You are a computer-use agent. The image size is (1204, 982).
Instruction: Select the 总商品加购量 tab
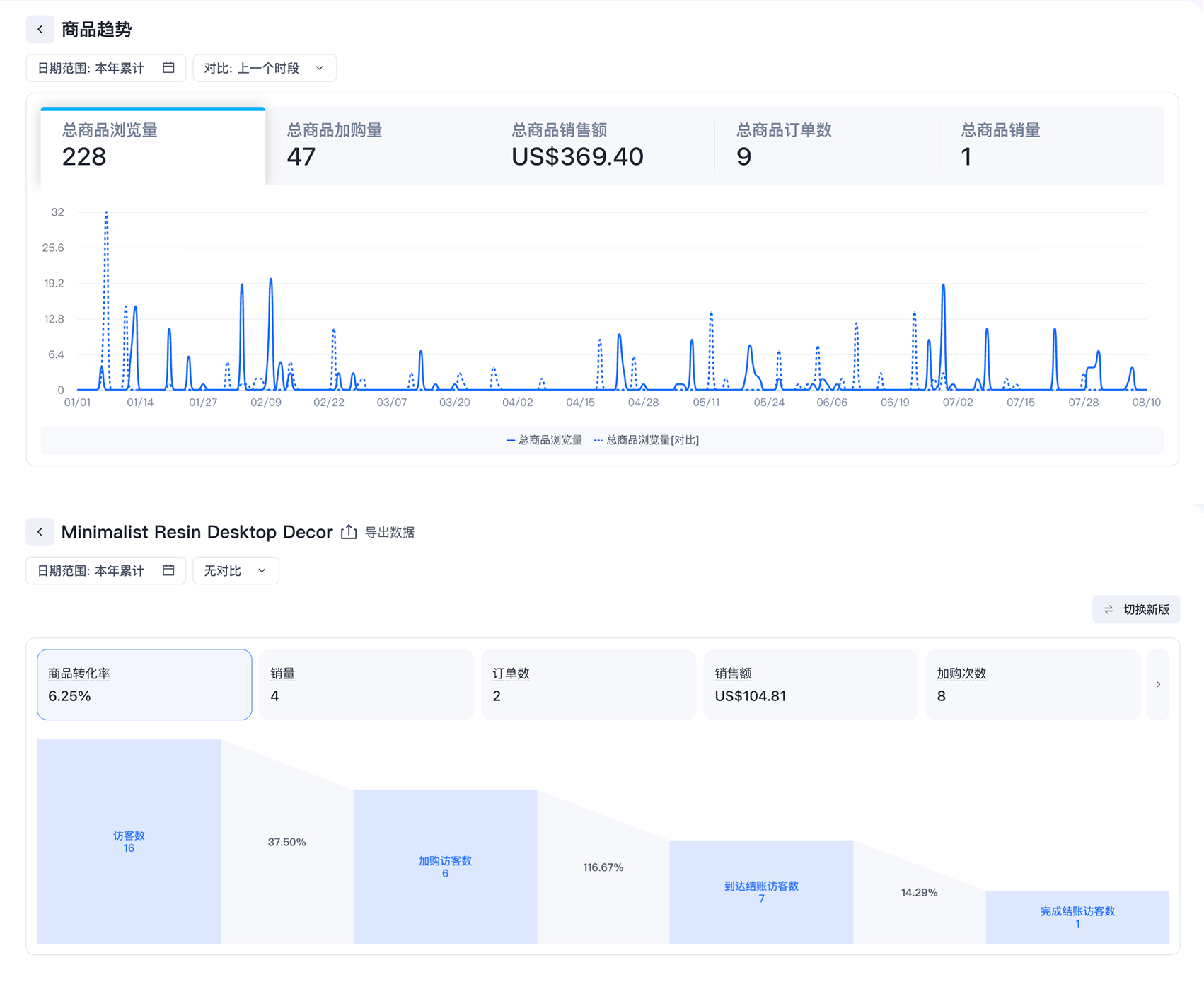pos(378,146)
